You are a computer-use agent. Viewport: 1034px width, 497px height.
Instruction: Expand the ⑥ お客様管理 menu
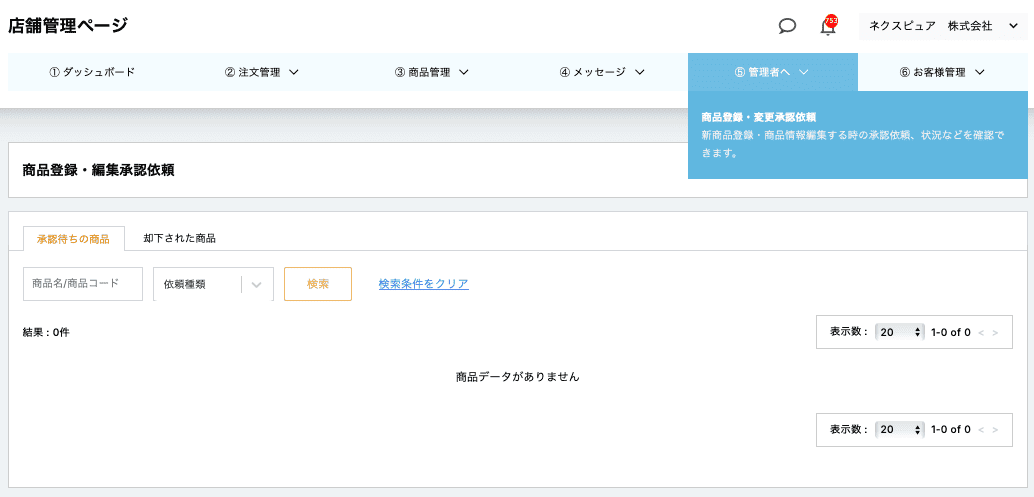942,72
